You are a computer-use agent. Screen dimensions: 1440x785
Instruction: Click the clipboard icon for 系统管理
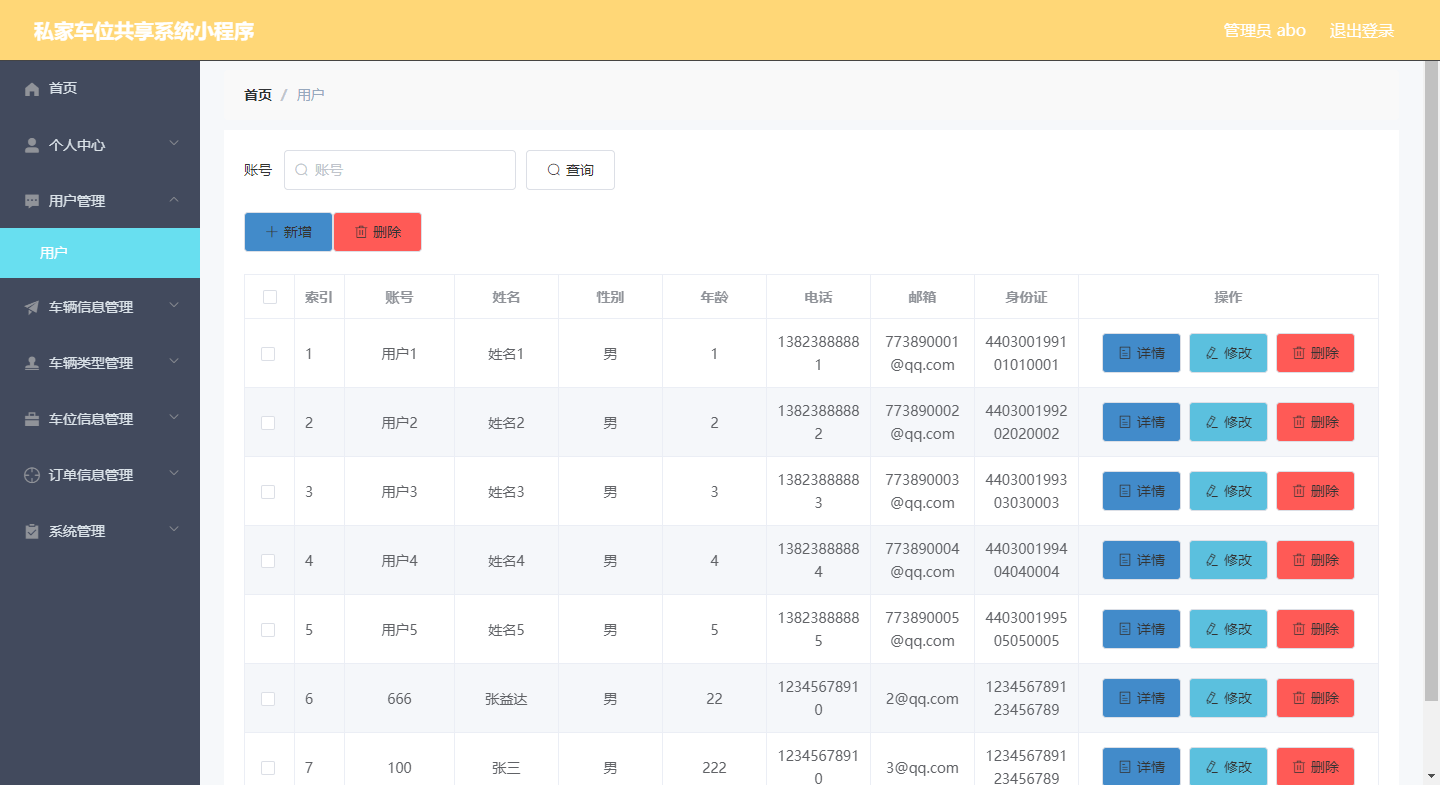tap(32, 532)
